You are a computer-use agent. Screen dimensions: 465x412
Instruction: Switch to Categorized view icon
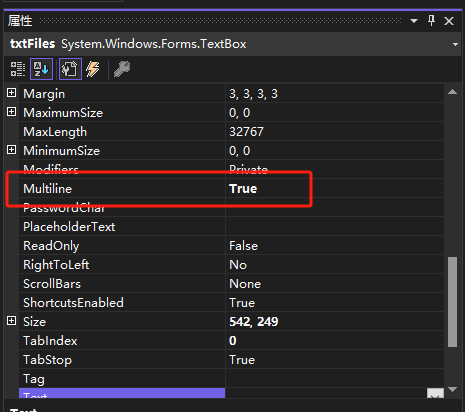(x=18, y=69)
